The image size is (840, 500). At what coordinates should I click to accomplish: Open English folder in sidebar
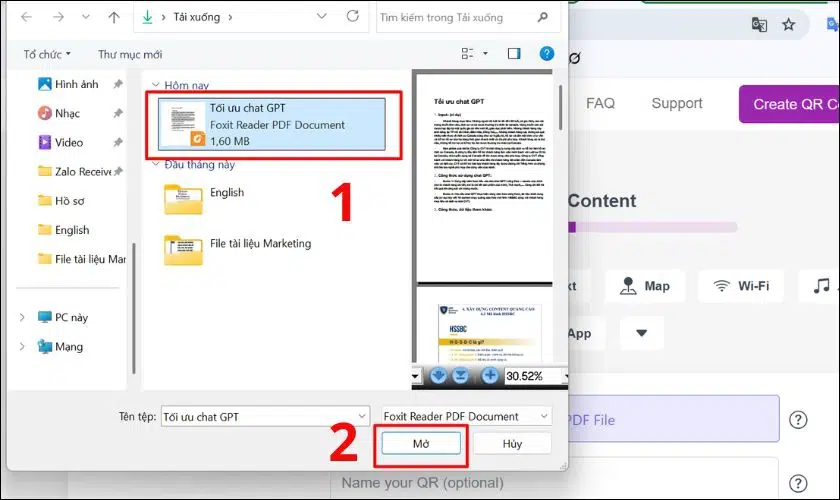click(x=64, y=230)
